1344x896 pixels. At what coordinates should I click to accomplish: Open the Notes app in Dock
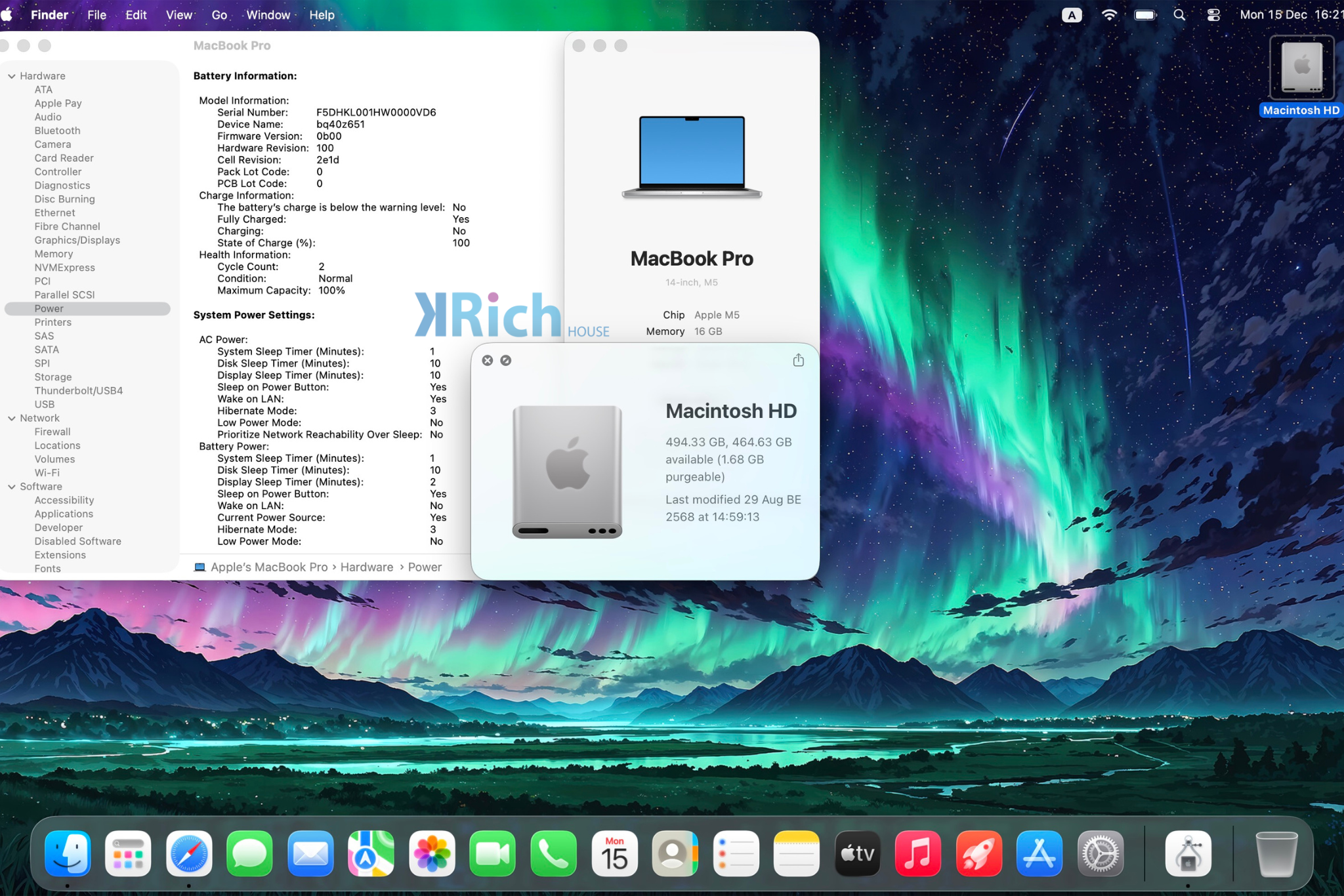797,854
